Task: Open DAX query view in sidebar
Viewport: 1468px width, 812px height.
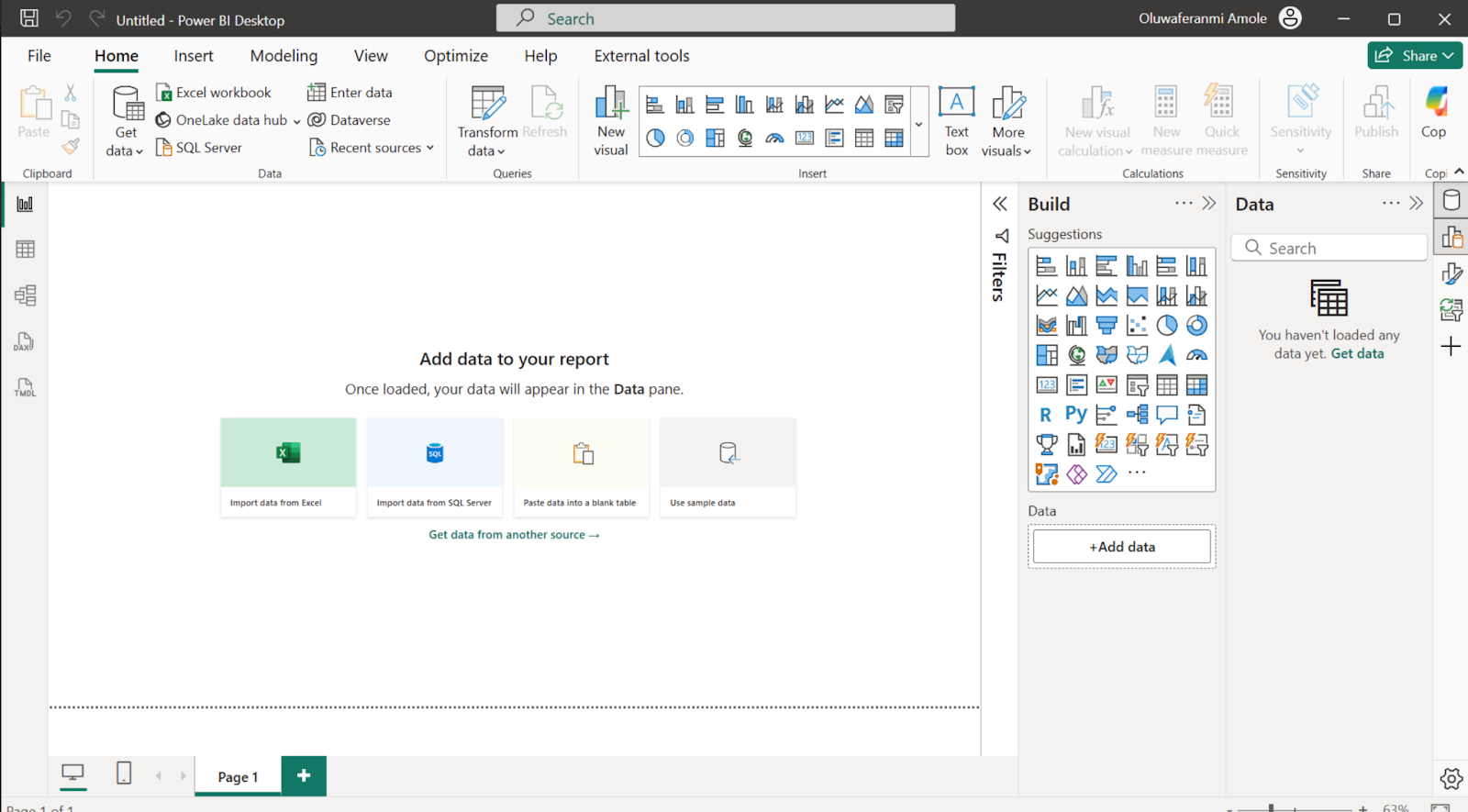Action: [x=25, y=341]
